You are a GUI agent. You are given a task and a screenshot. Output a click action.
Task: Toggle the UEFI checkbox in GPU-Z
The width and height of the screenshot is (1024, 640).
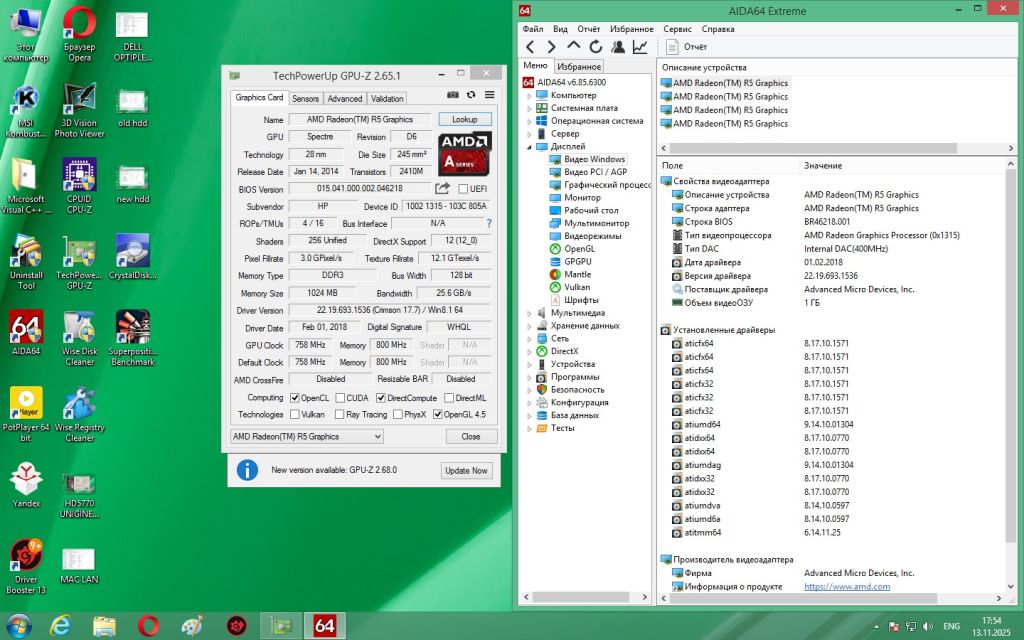(463, 189)
